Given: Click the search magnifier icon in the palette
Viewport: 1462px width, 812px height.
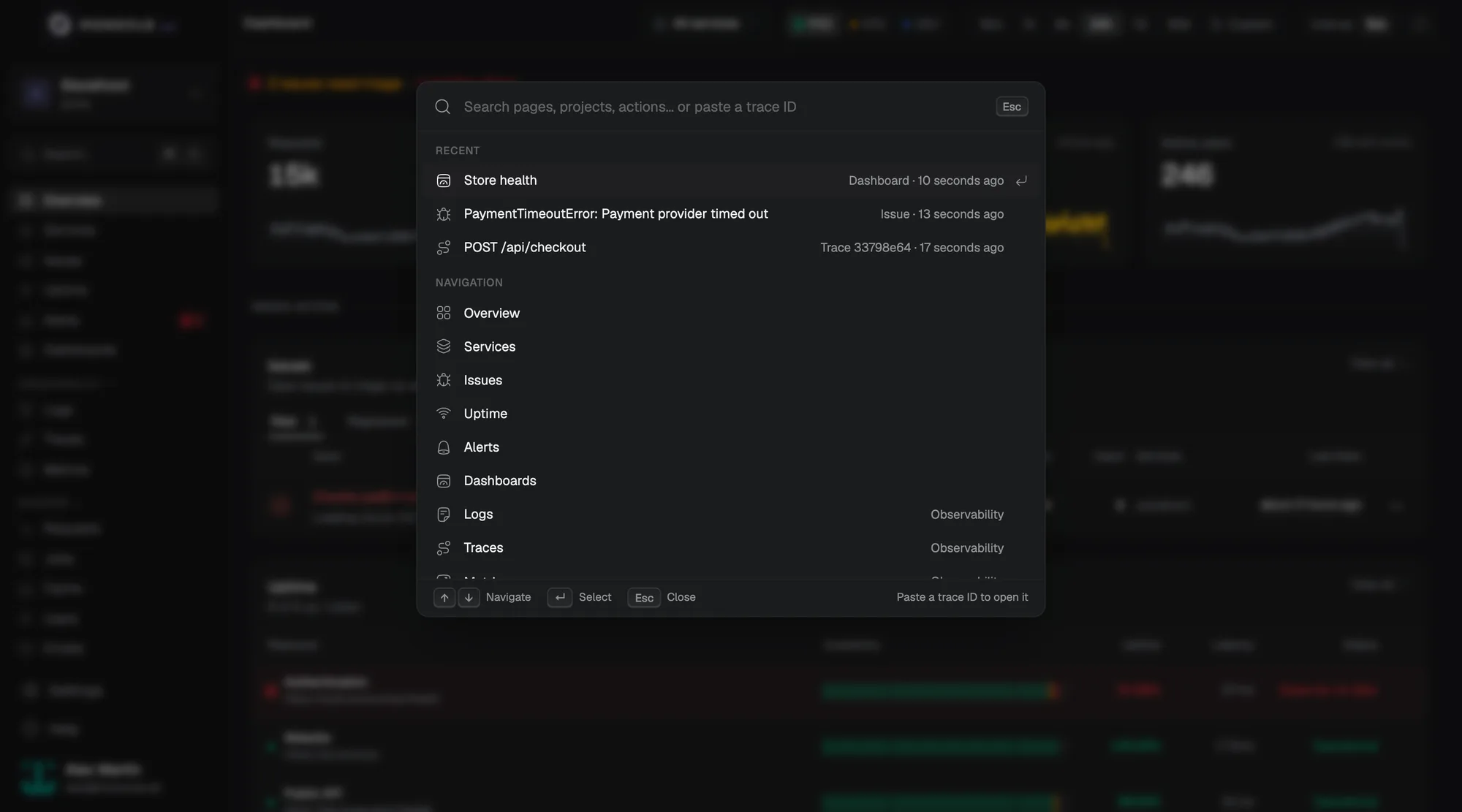Looking at the screenshot, I should point(442,107).
